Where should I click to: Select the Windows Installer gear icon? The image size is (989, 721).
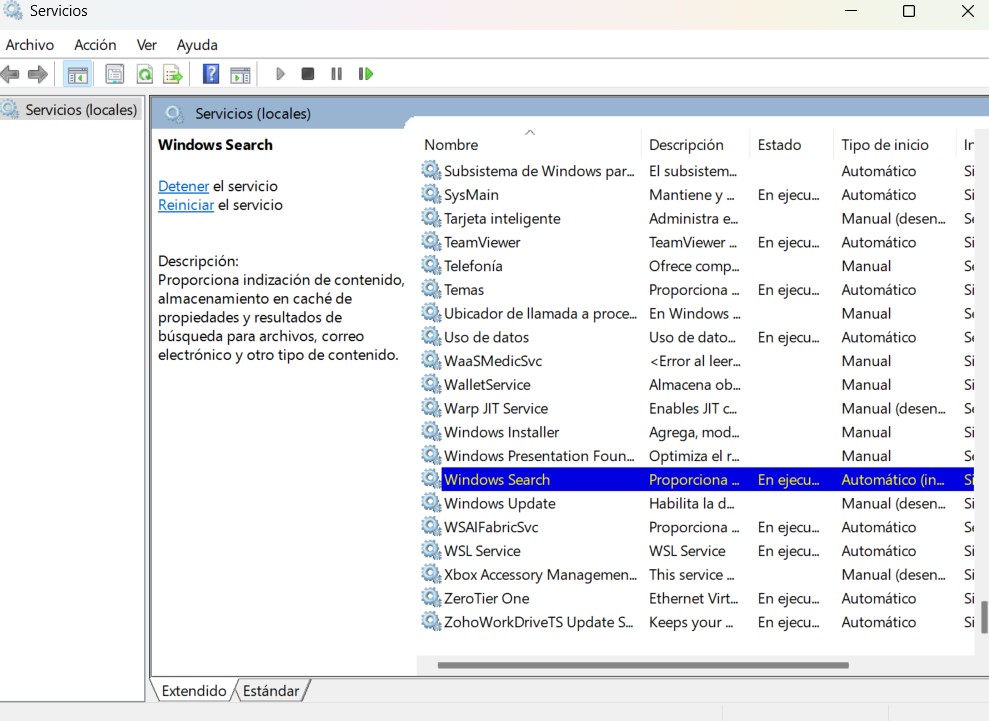[x=431, y=431]
